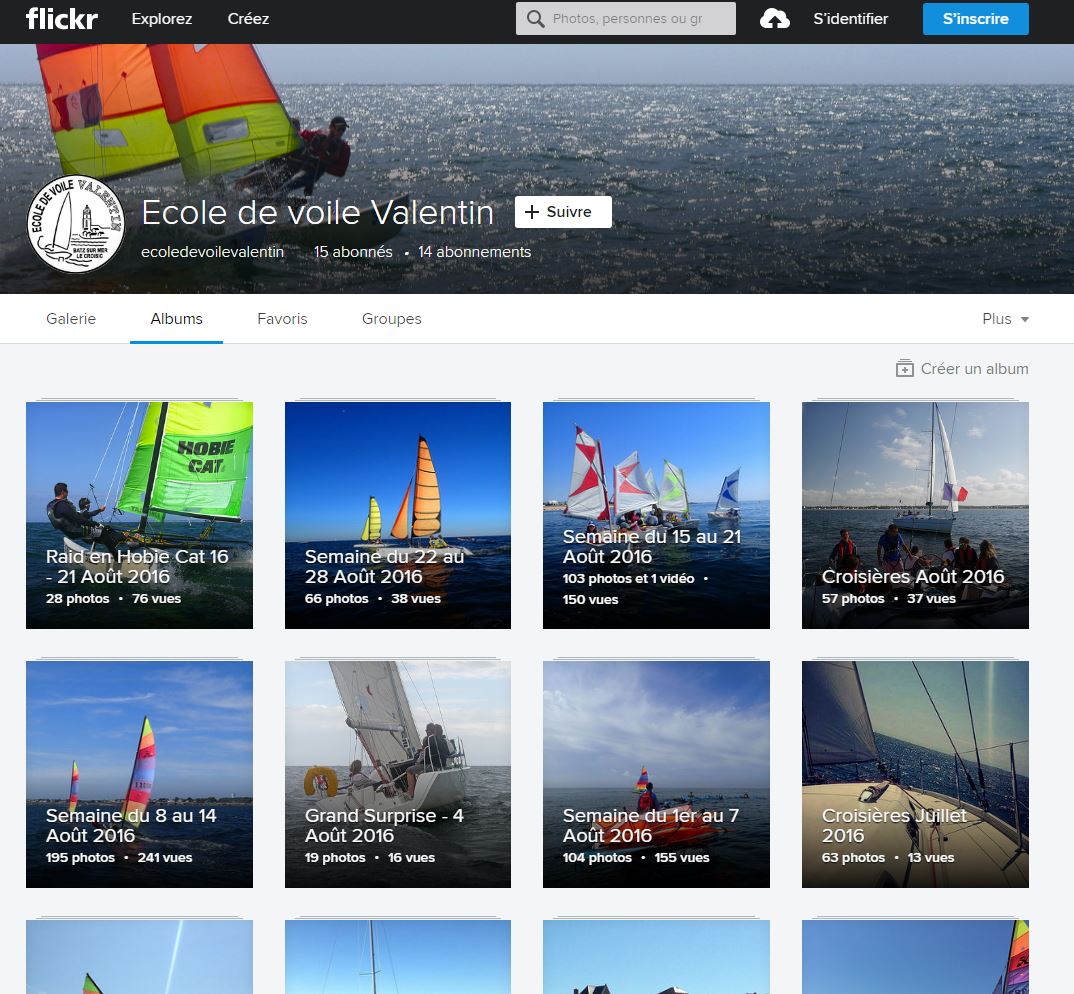This screenshot has height=994, width=1074.
Task: Open the 15 abonnés list
Action: pyautogui.click(x=353, y=252)
